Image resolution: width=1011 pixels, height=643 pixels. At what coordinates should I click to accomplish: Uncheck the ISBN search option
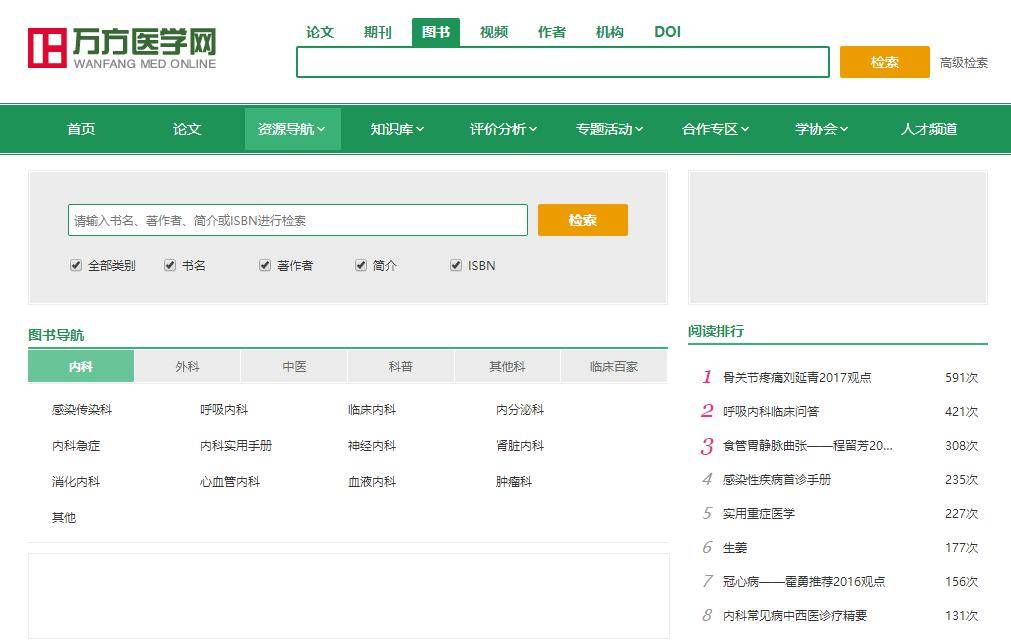(x=455, y=265)
